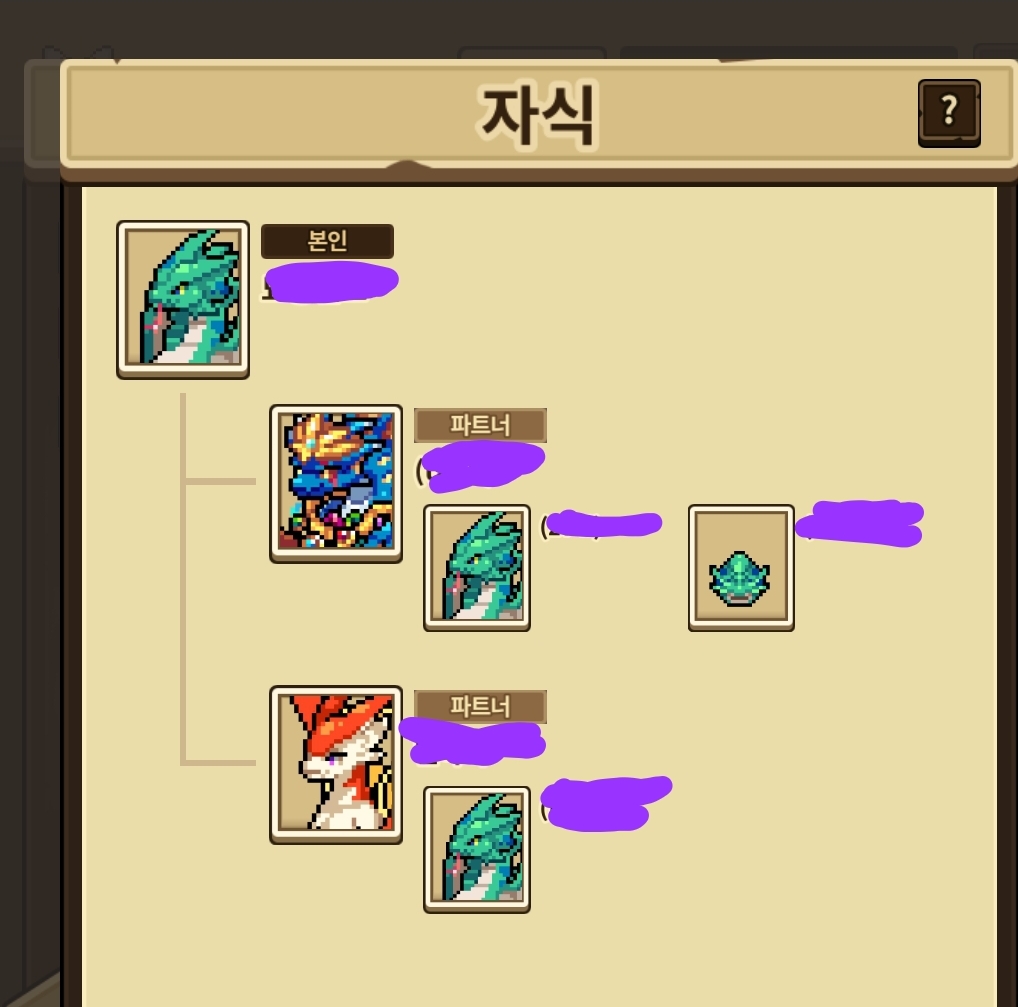Click the 자식 panel title
The height and width of the screenshot is (1007, 1018).
[537, 116]
